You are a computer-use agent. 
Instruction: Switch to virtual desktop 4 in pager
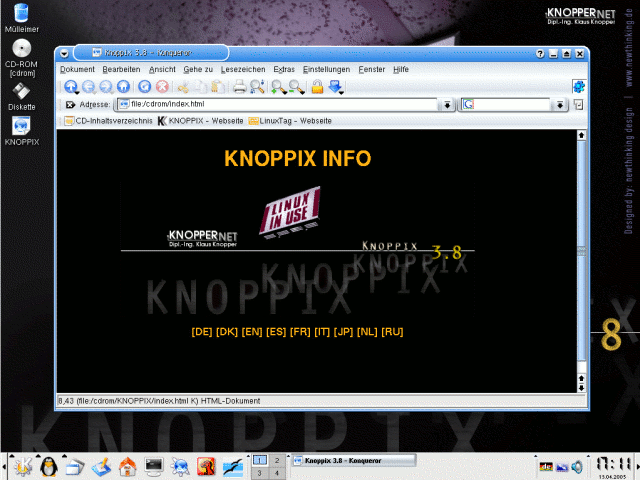(x=277, y=473)
